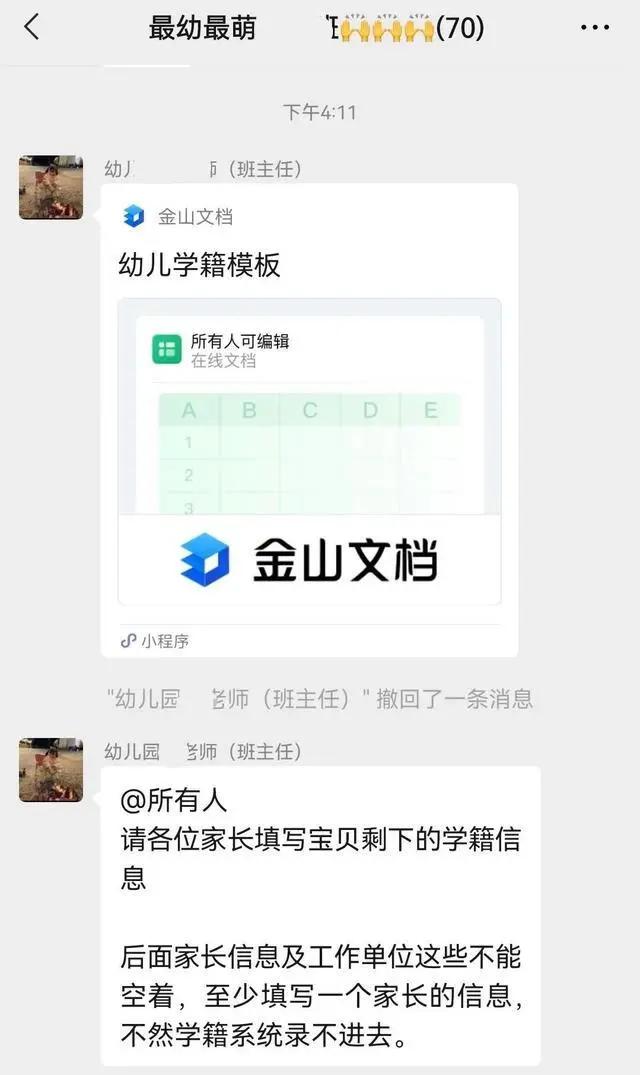Viewport: 640px width, 1075px height.
Task: Tap the teacher avatar beside the document card
Action: pos(51,188)
